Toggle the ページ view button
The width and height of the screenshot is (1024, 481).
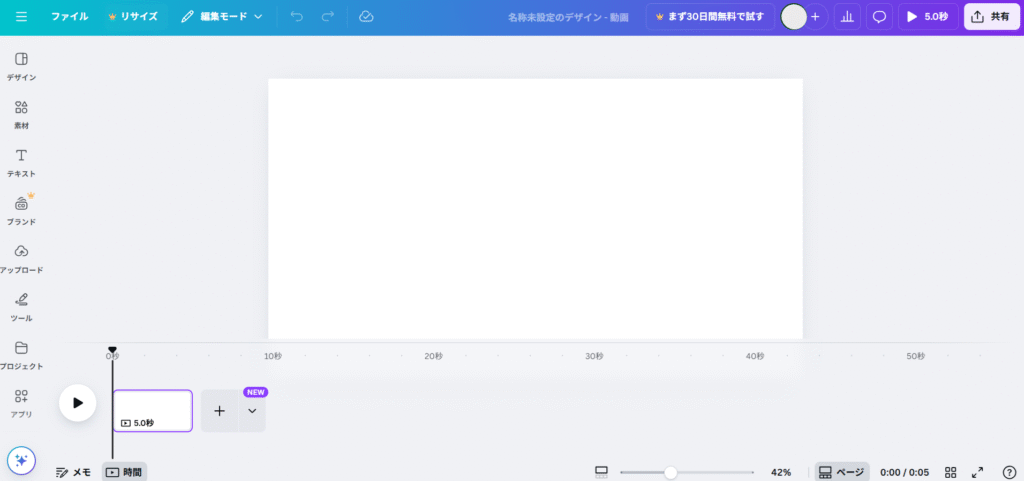click(x=842, y=472)
